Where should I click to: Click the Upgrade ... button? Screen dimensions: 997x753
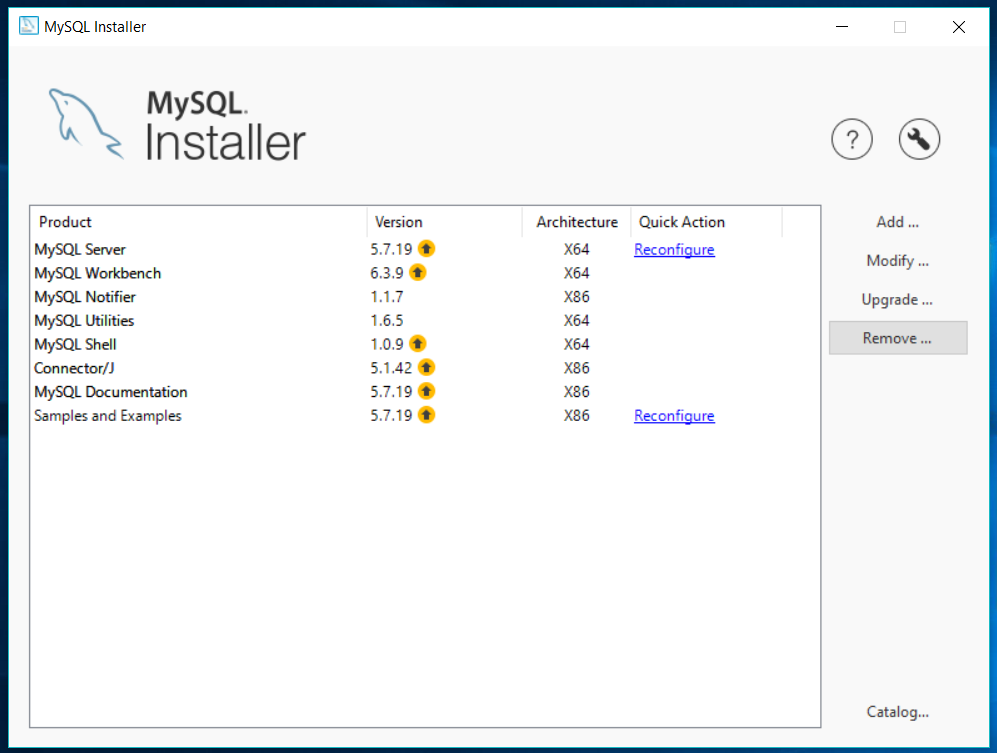[897, 300]
